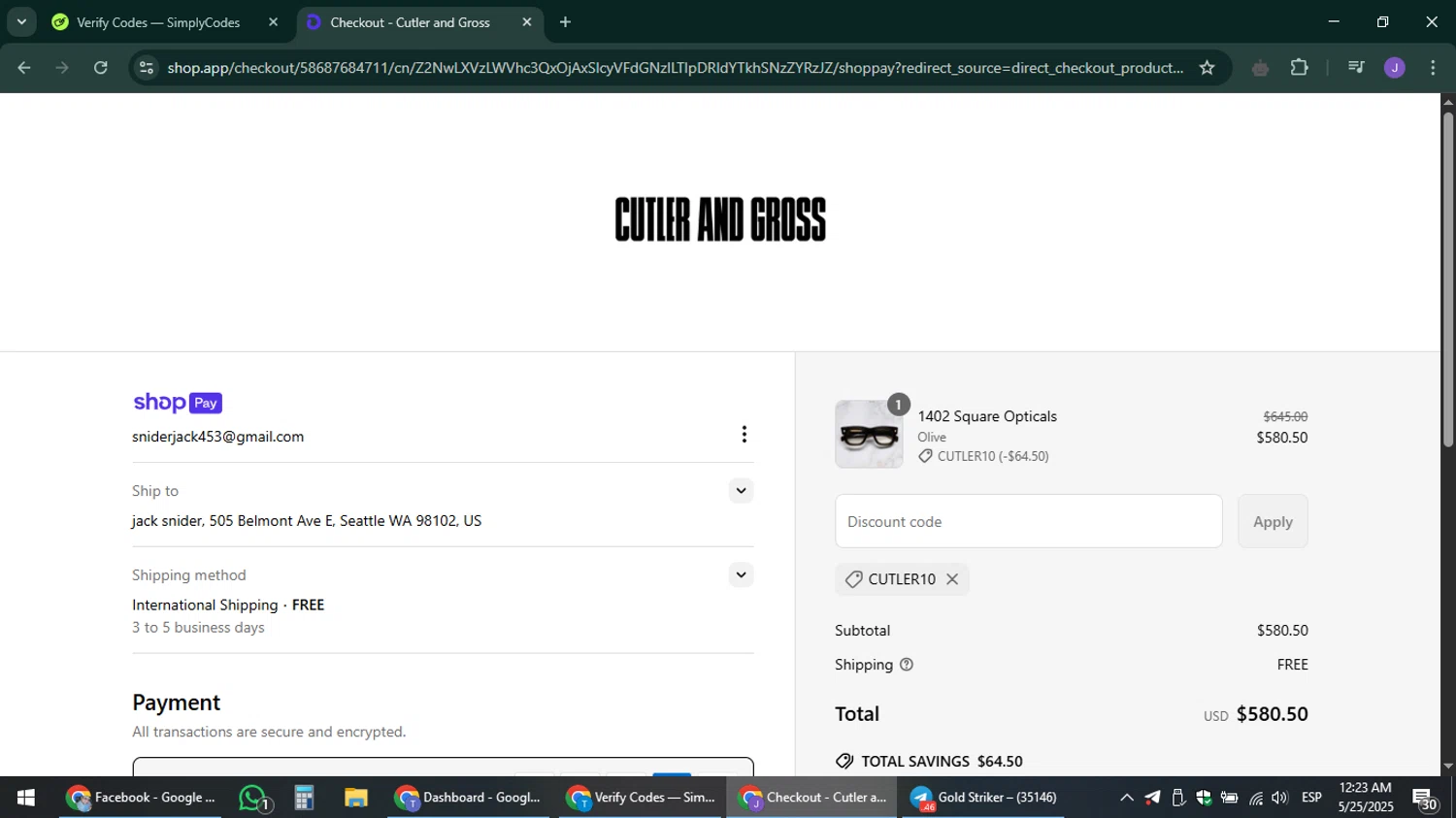Click the Subtotal $580.50 value
This screenshot has height=818, width=1456.
pyautogui.click(x=1282, y=631)
